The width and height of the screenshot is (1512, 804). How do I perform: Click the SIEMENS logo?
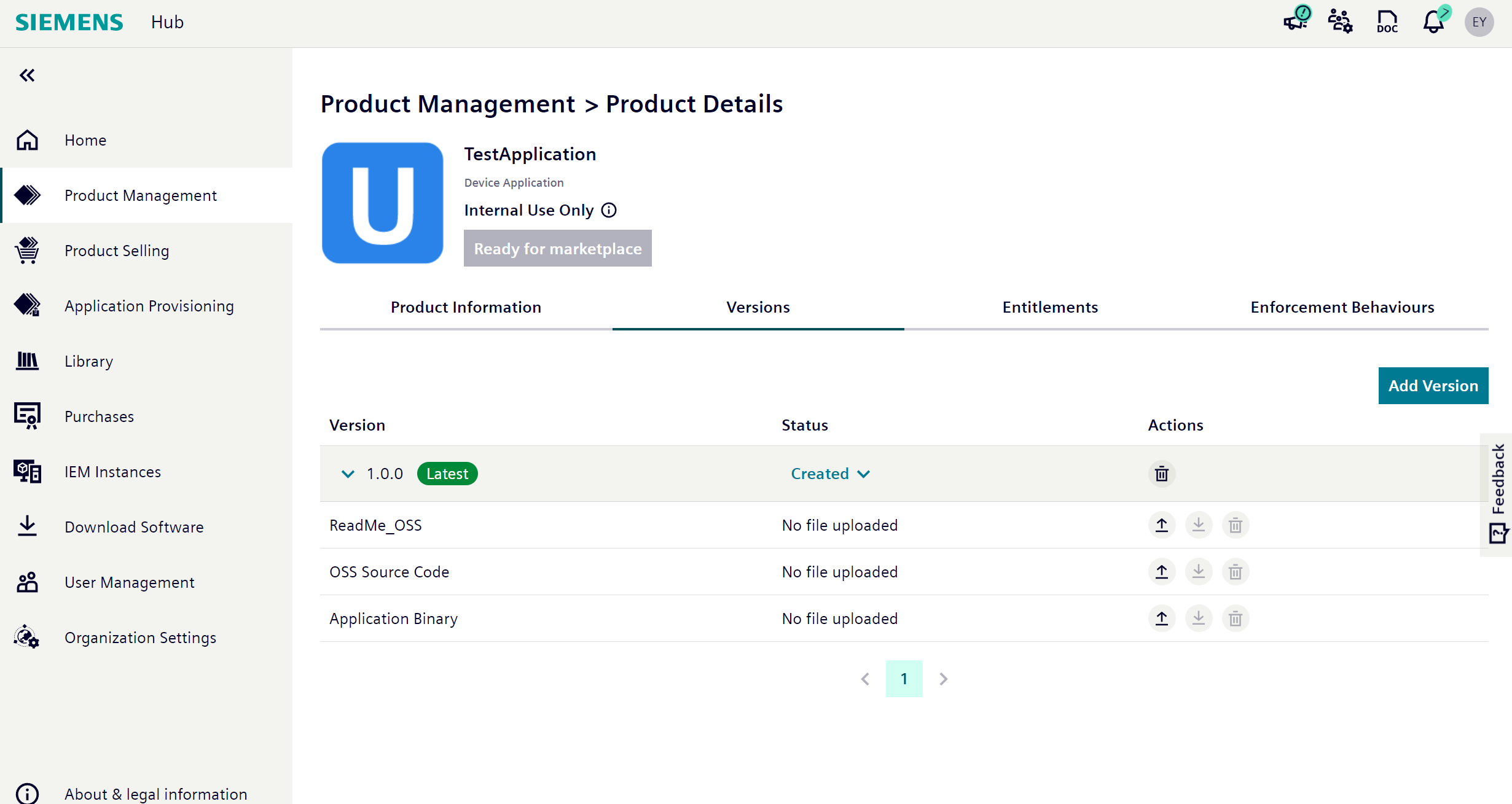point(69,22)
